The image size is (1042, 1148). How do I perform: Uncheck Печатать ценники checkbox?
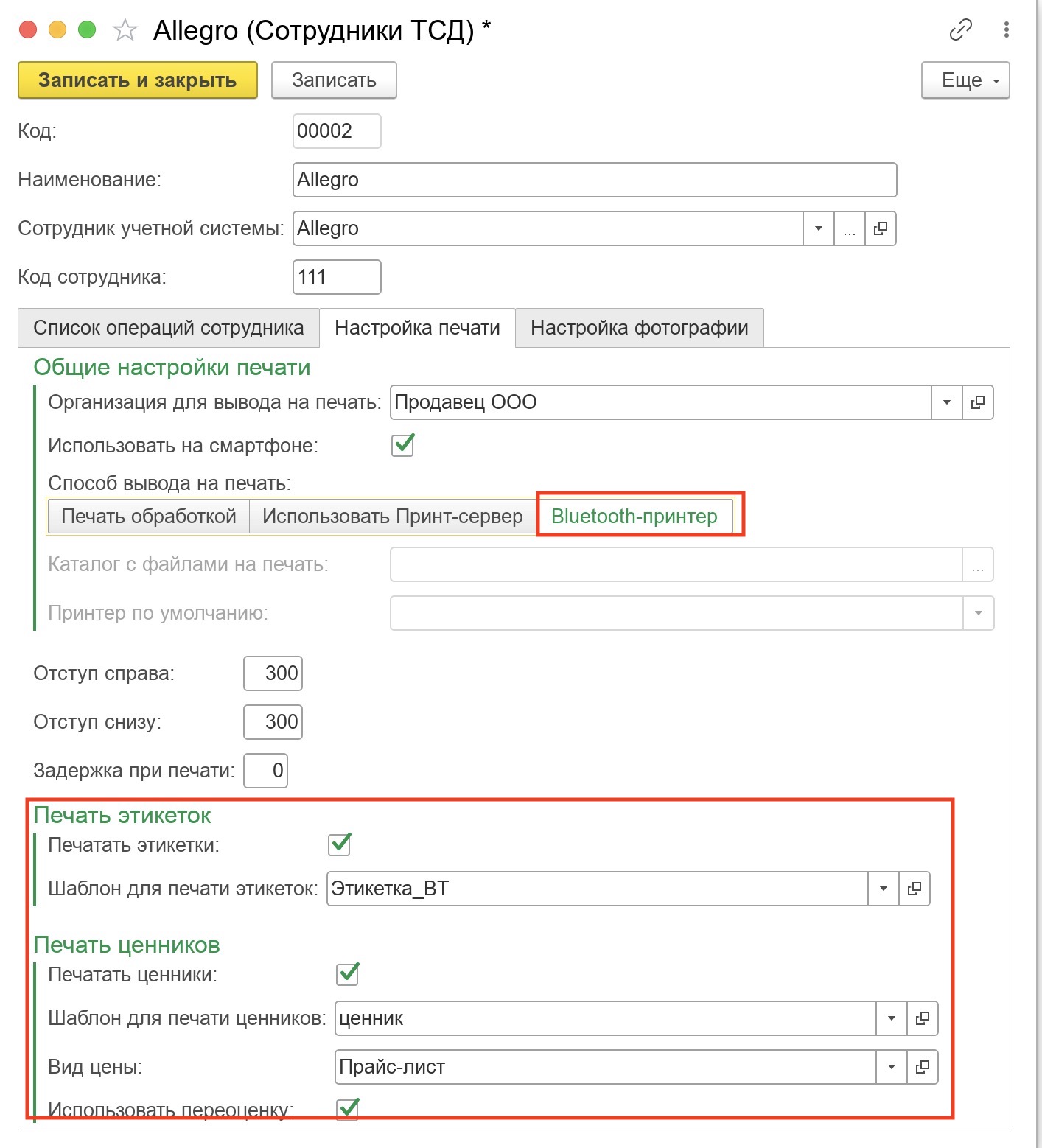[x=348, y=974]
